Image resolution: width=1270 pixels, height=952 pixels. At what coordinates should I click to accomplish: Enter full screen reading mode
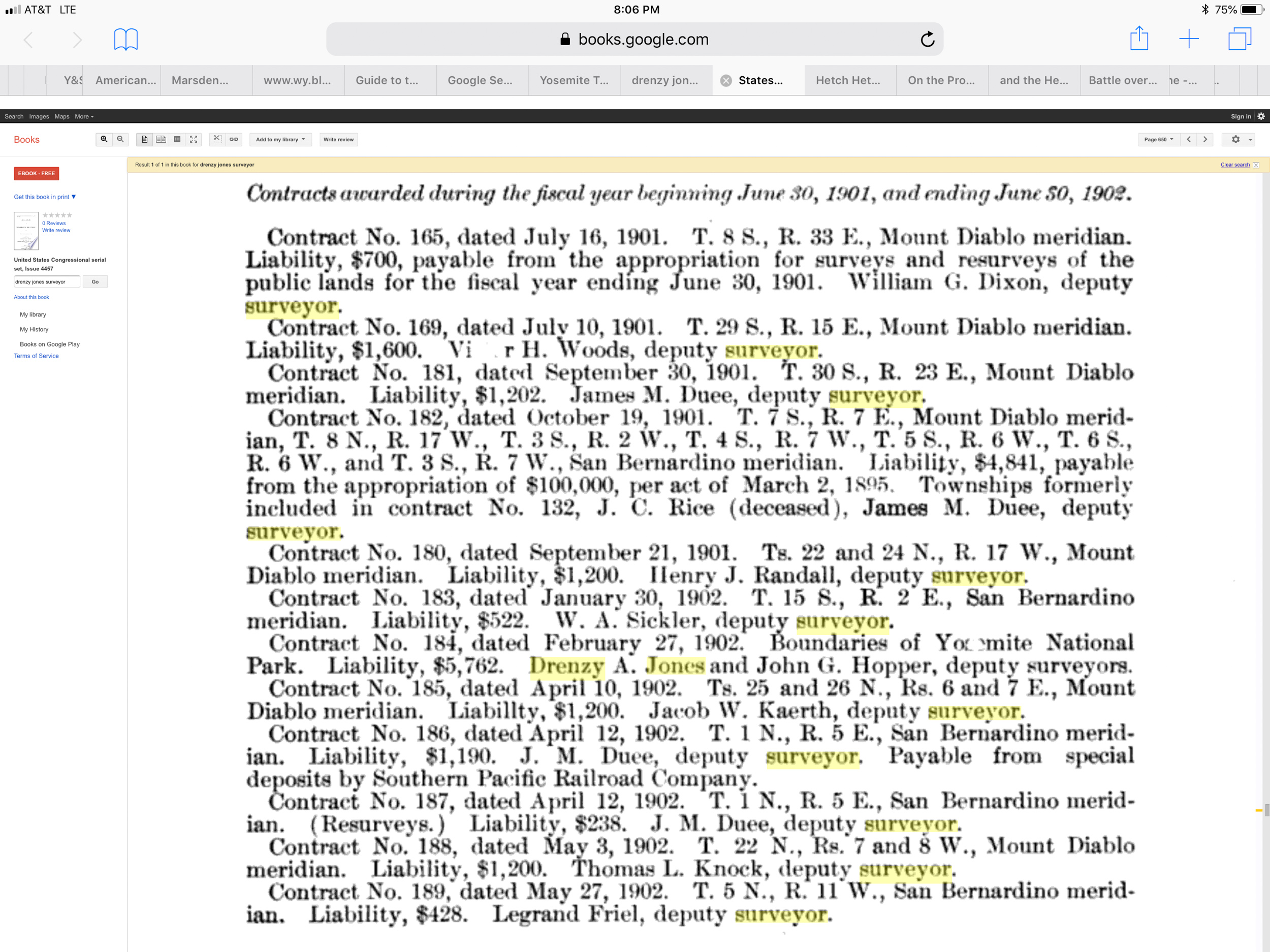tap(194, 140)
